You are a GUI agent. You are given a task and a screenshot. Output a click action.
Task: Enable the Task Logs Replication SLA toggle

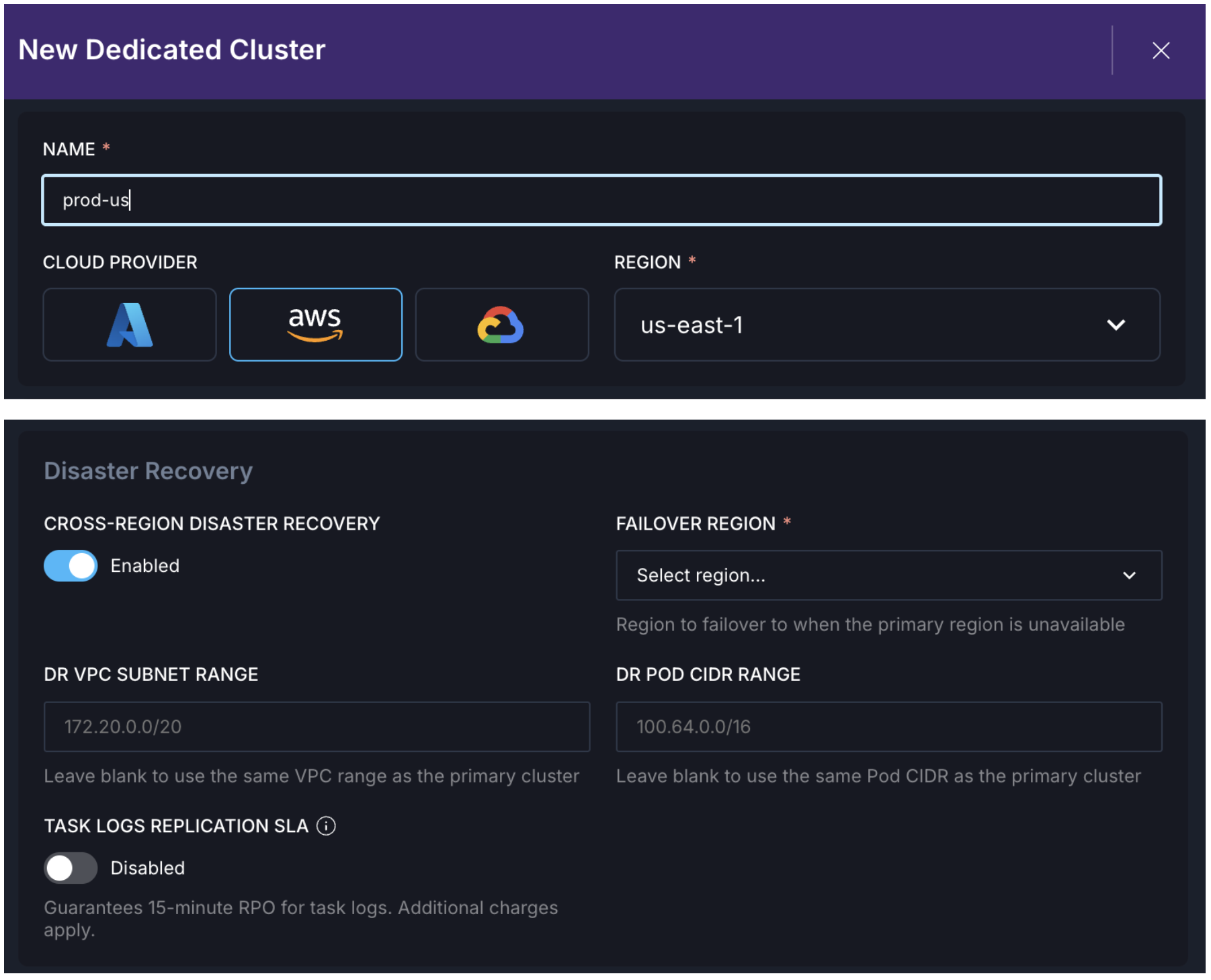[x=71, y=868]
